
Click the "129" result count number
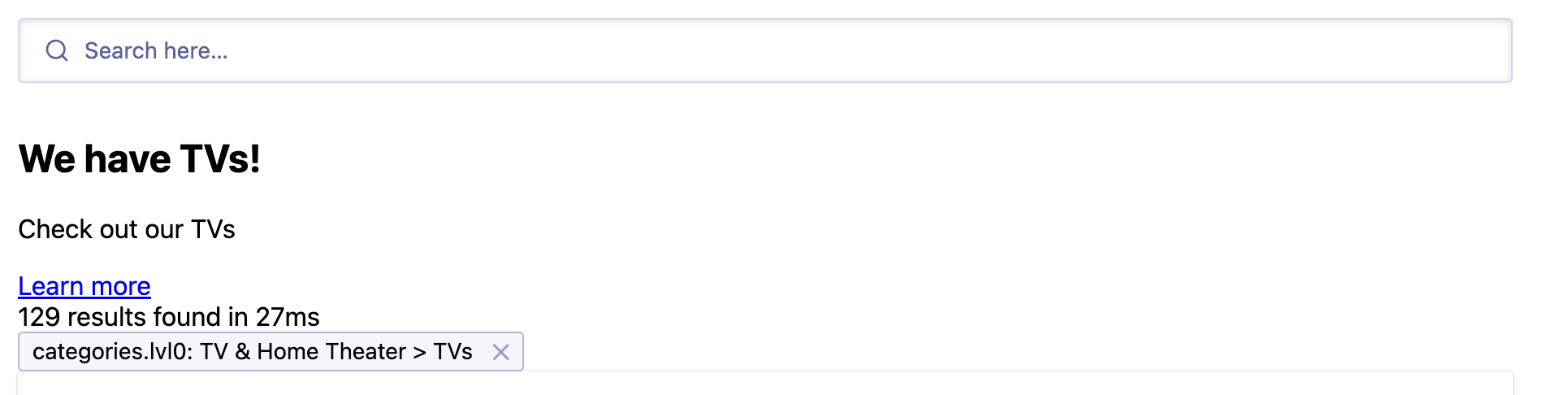39,317
